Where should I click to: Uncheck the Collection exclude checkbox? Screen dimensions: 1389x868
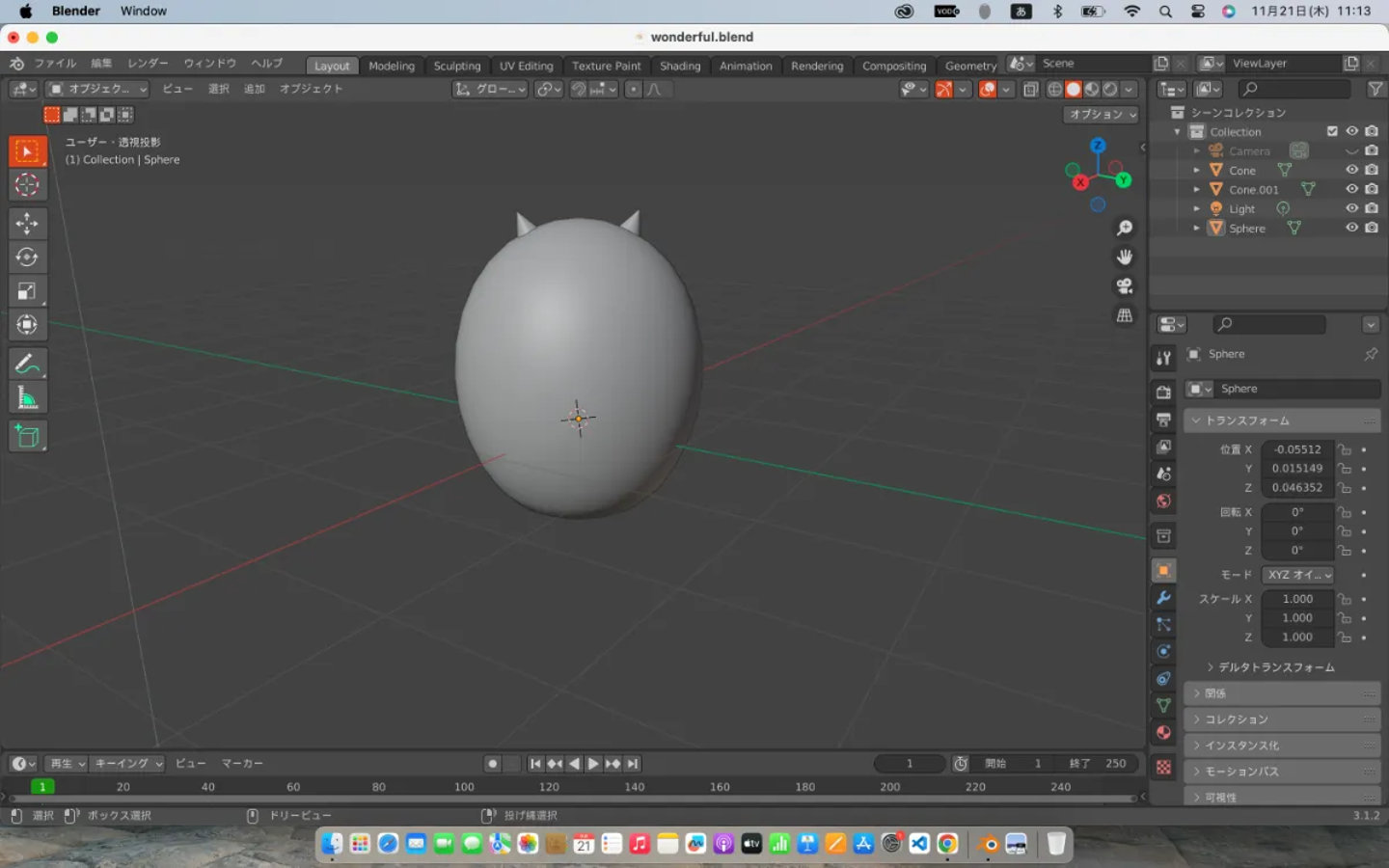(1332, 131)
